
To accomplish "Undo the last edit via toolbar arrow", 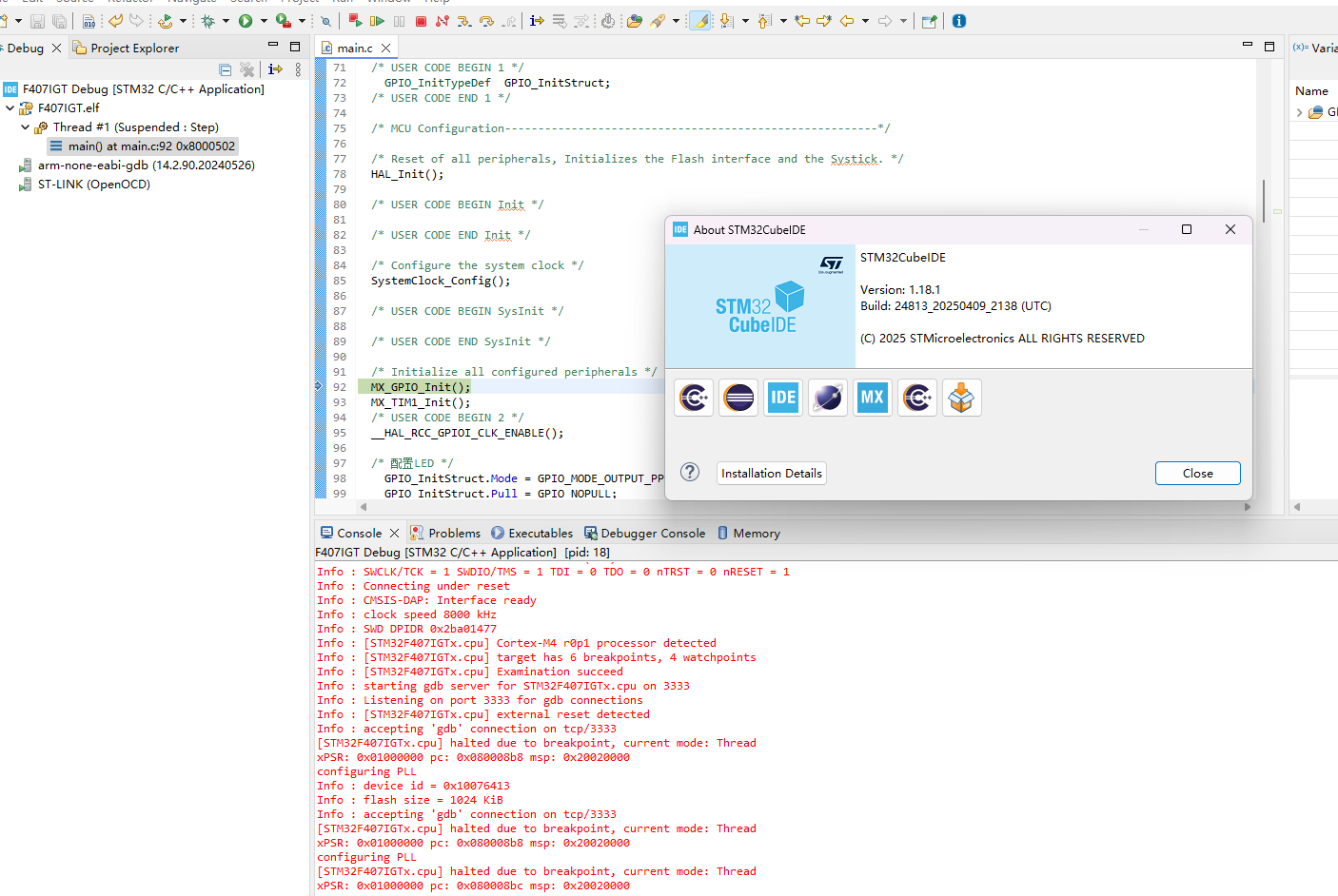I will point(115,21).
